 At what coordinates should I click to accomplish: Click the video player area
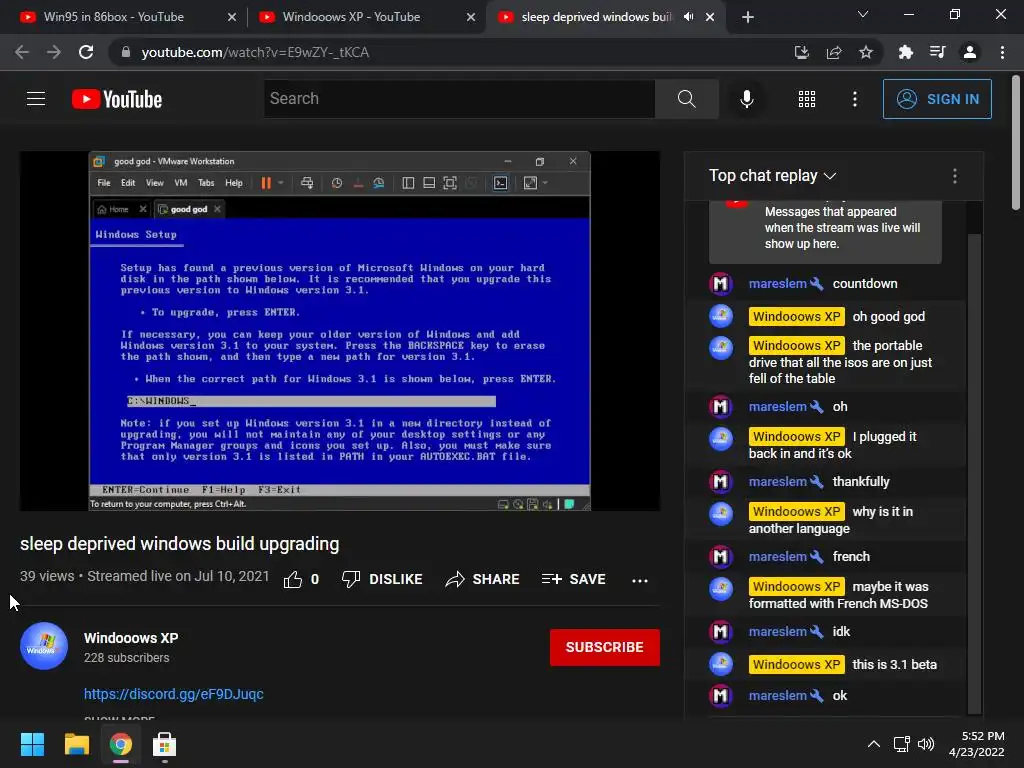click(x=340, y=331)
